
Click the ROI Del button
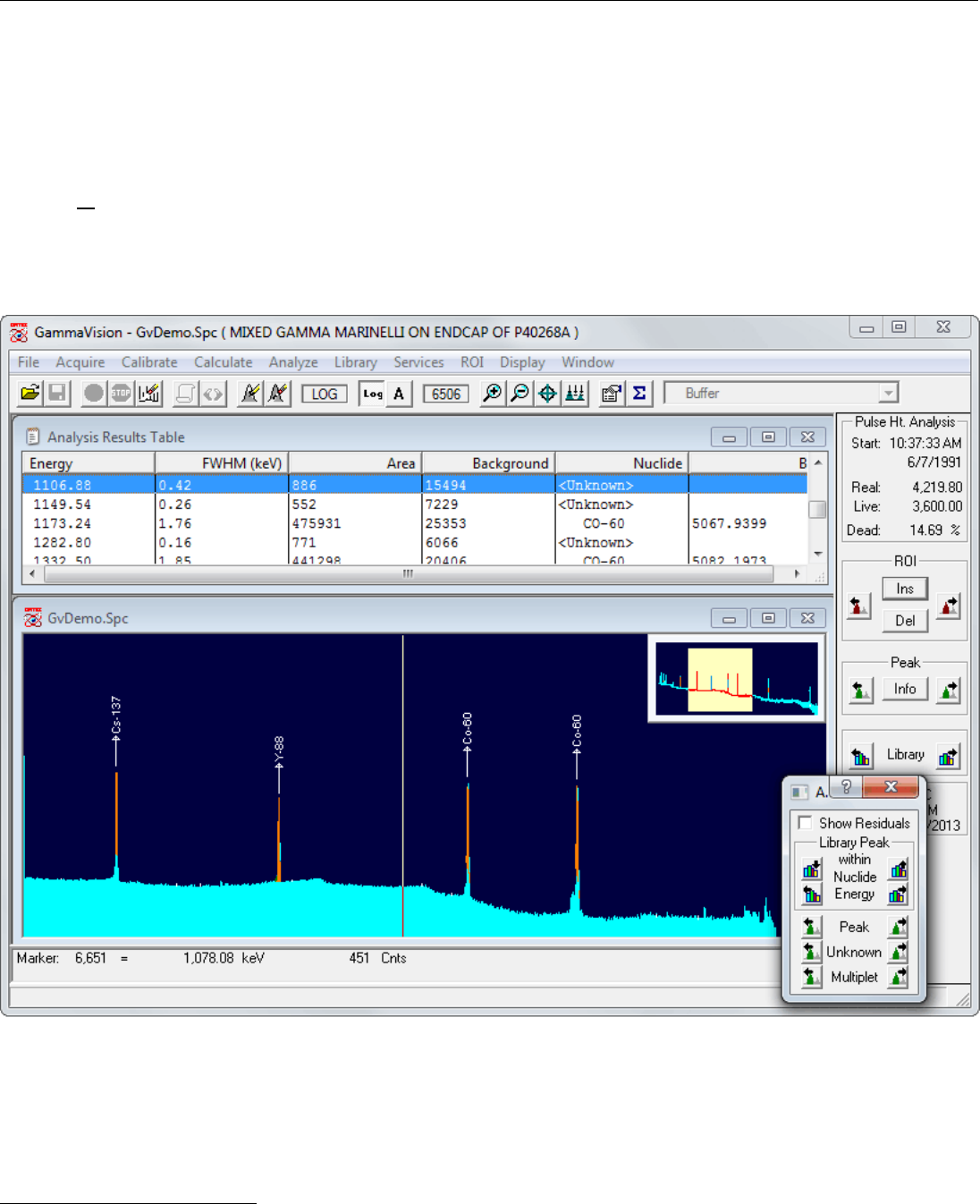pos(905,621)
